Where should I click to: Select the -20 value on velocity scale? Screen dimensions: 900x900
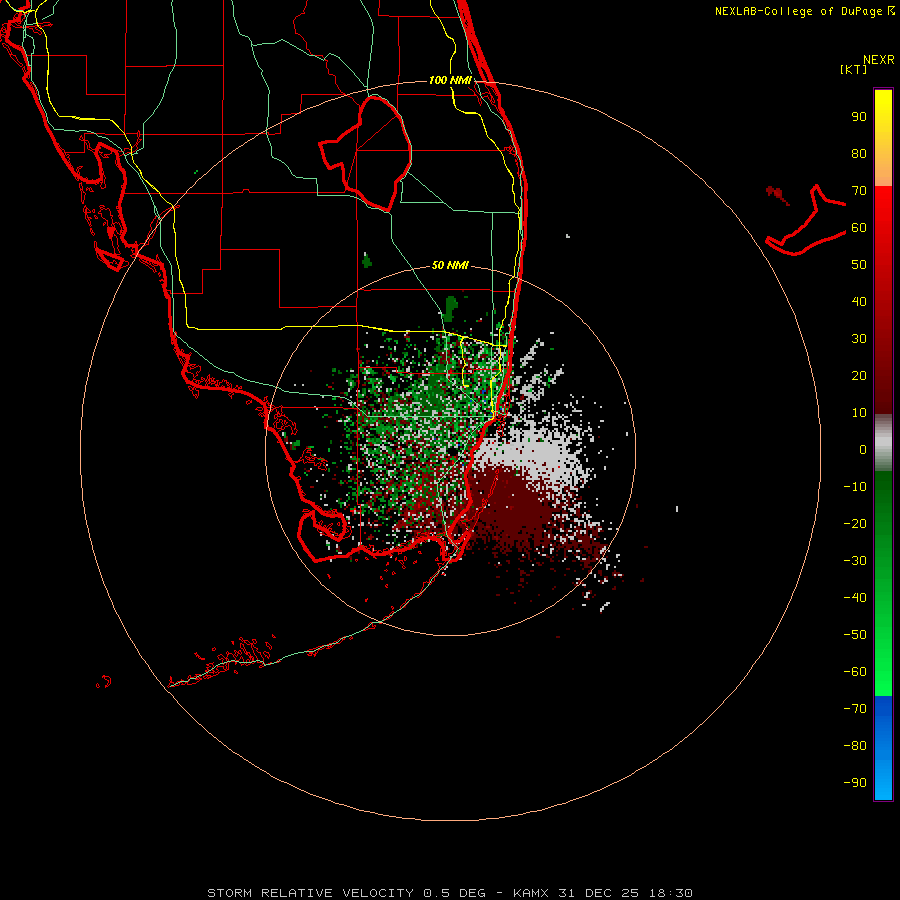pyautogui.click(x=855, y=523)
